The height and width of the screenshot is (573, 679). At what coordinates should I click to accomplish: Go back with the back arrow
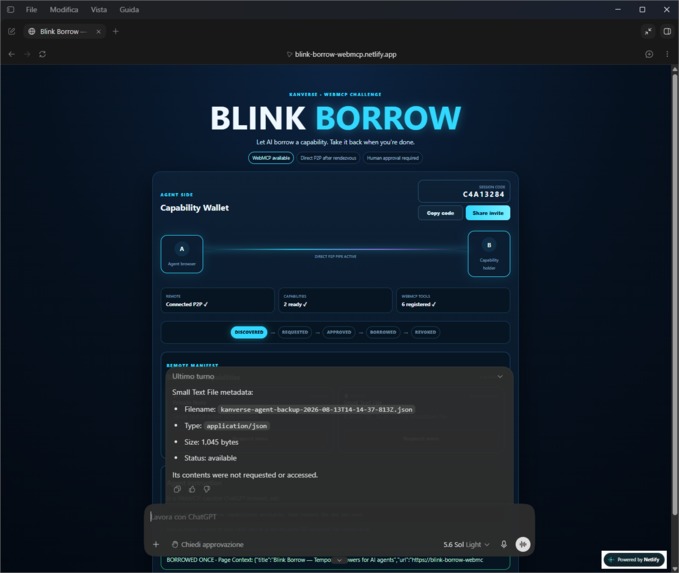[x=12, y=54]
